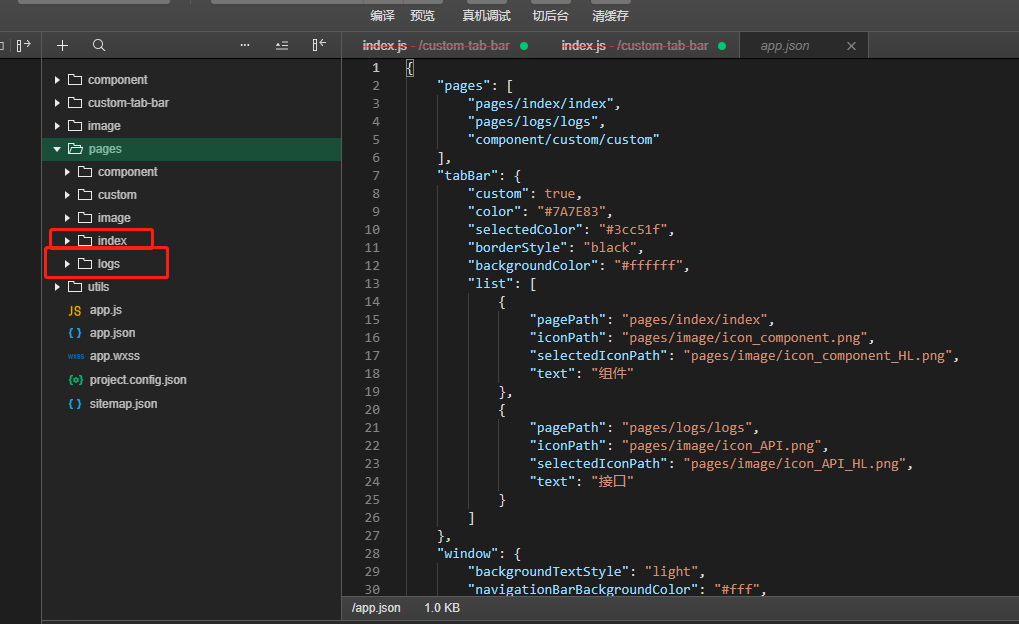Click the "window" key on line 28
The width and height of the screenshot is (1019, 624).
tap(467, 554)
